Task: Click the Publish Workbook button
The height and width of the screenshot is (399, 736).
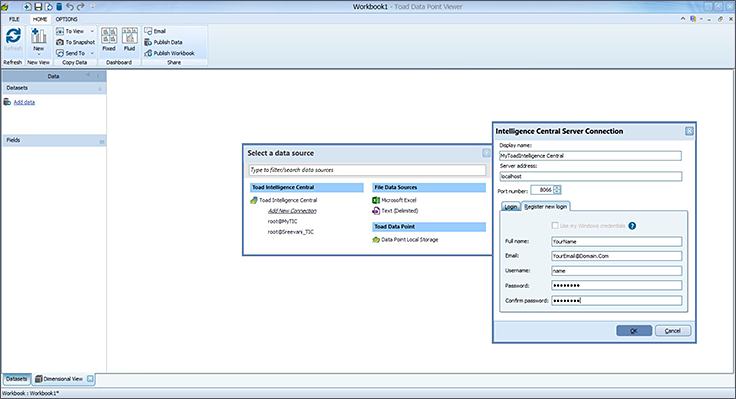Action: (169, 53)
